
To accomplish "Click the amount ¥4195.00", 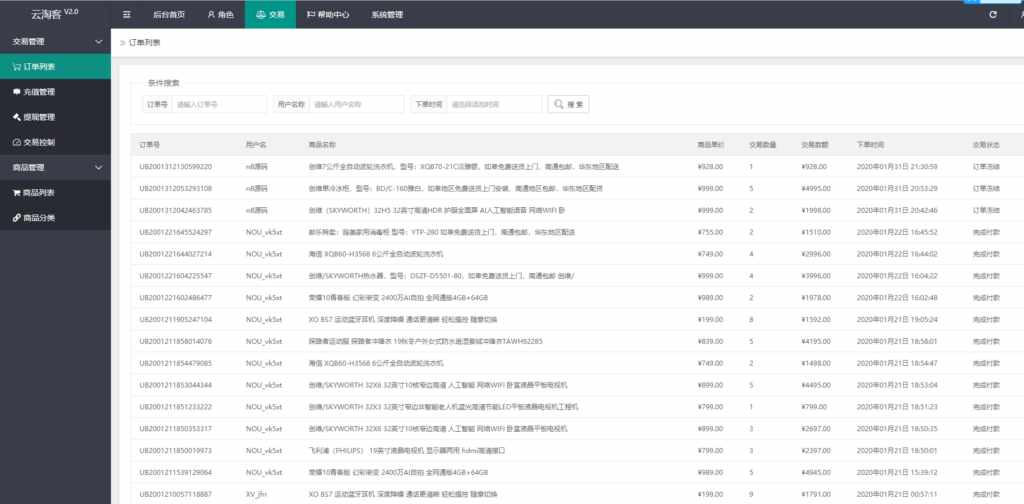I will [x=816, y=341].
